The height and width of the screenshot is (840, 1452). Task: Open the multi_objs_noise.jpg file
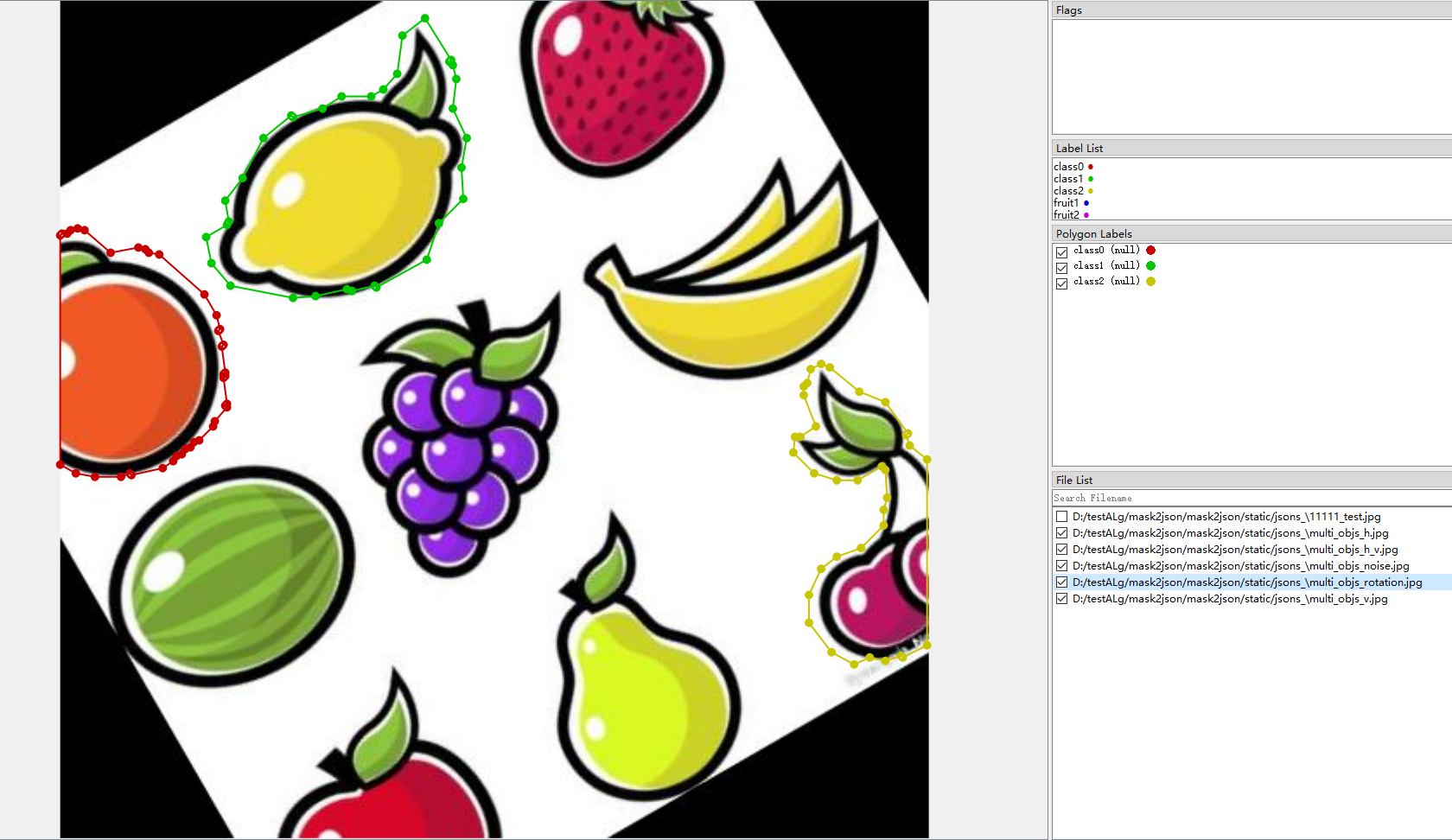(x=1240, y=566)
